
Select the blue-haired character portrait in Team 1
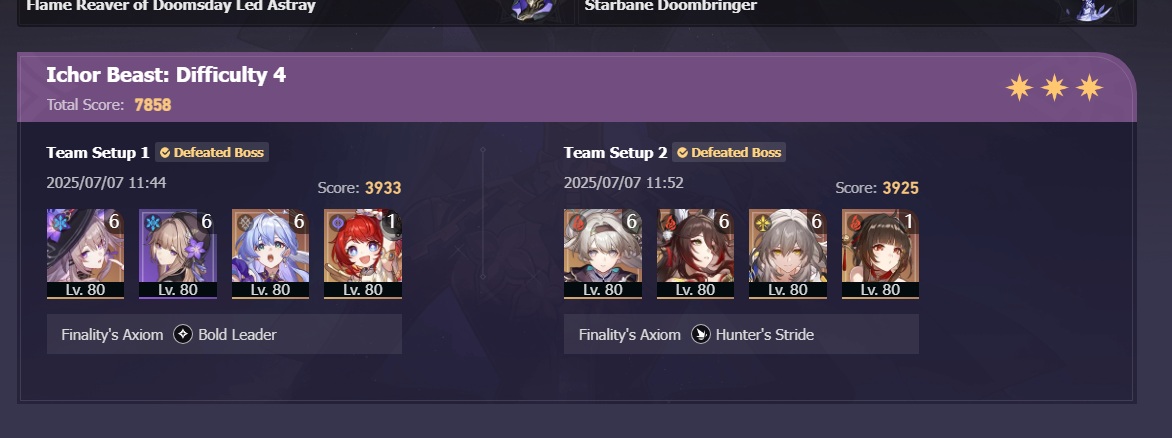271,253
